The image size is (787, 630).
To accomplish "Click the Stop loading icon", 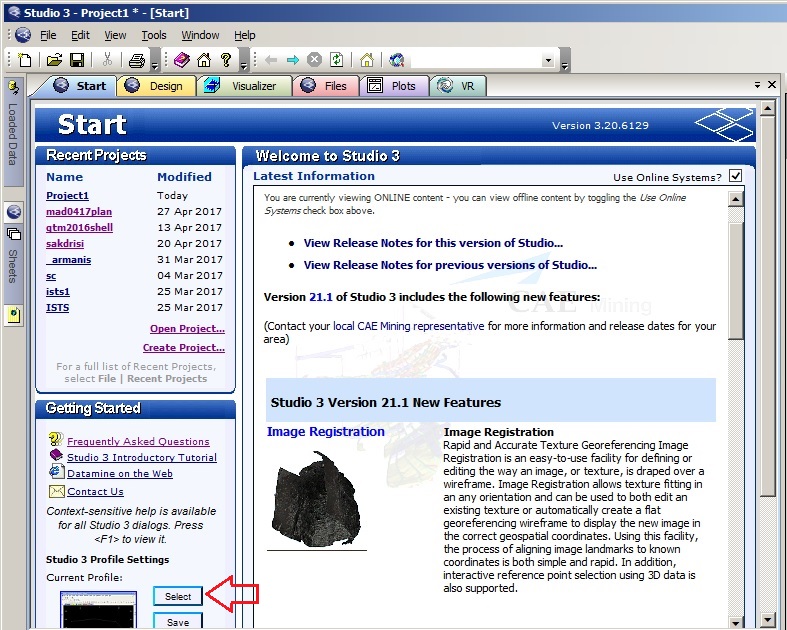I will pyautogui.click(x=314, y=60).
